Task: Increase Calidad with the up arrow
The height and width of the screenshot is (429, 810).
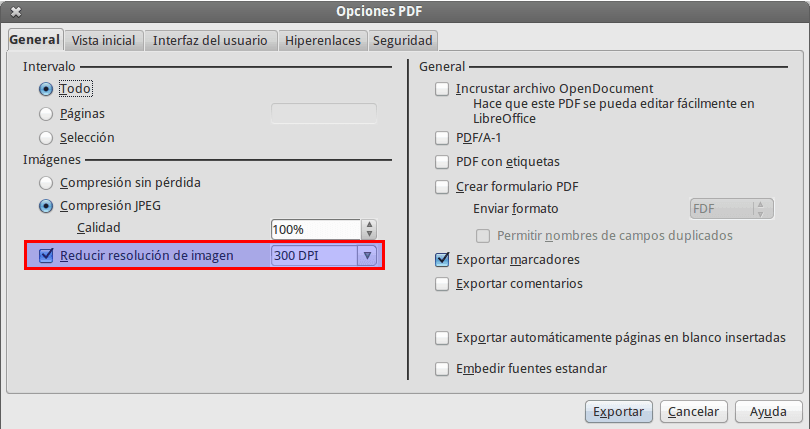Action: (x=369, y=225)
